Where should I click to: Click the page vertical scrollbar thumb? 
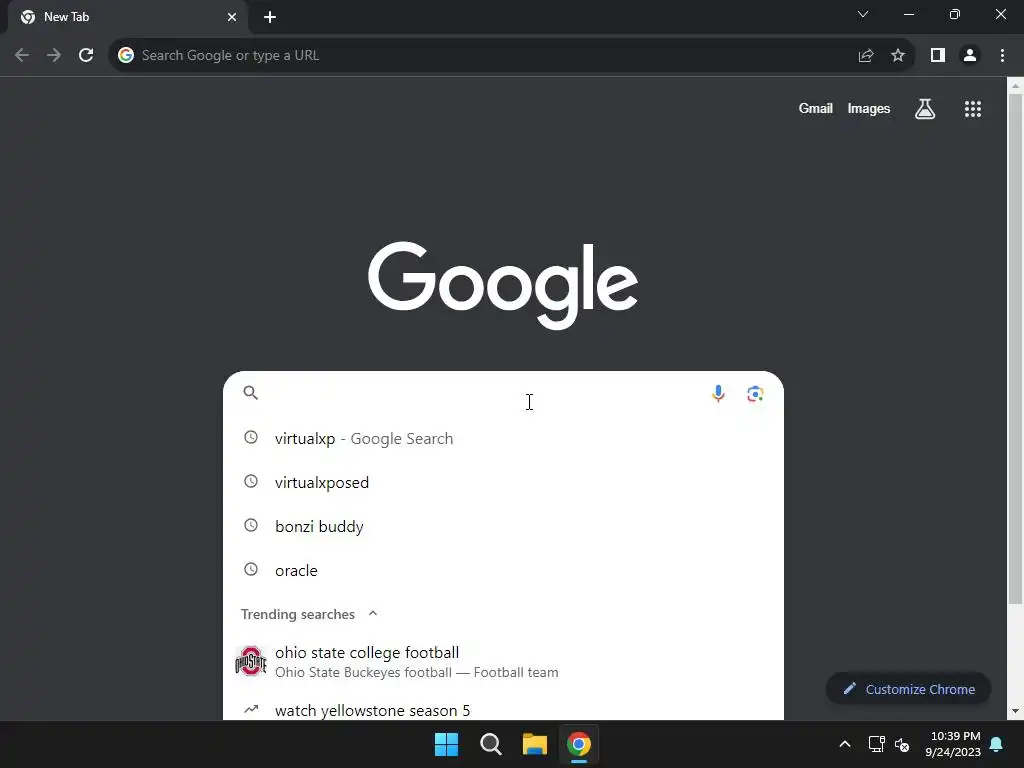[1015, 349]
